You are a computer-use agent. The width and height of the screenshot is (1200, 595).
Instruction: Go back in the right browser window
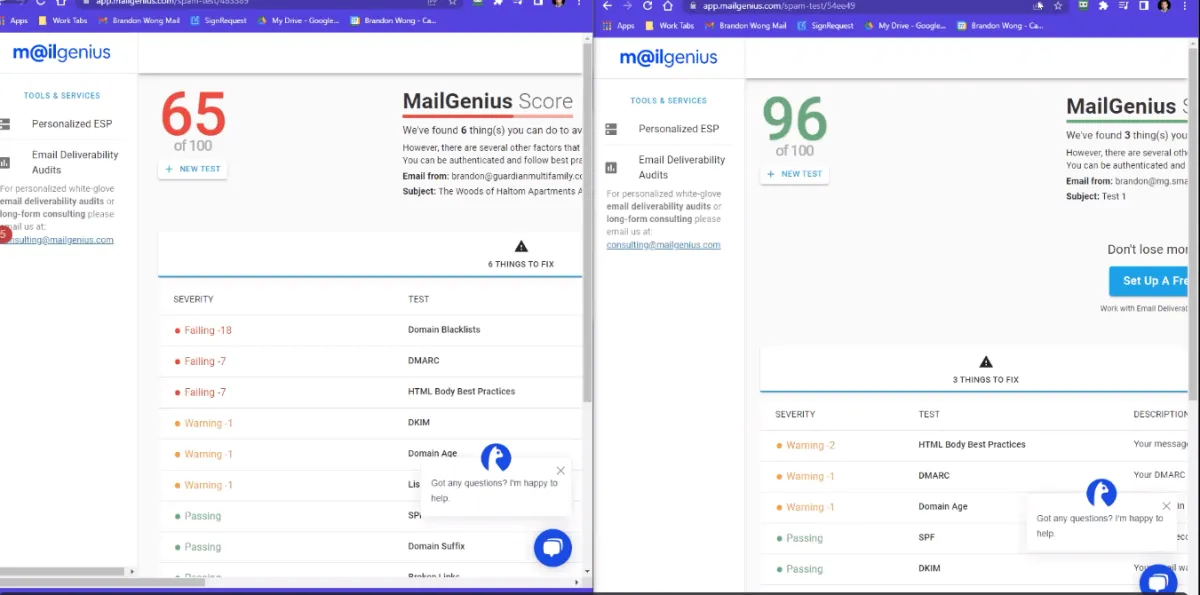pos(607,6)
